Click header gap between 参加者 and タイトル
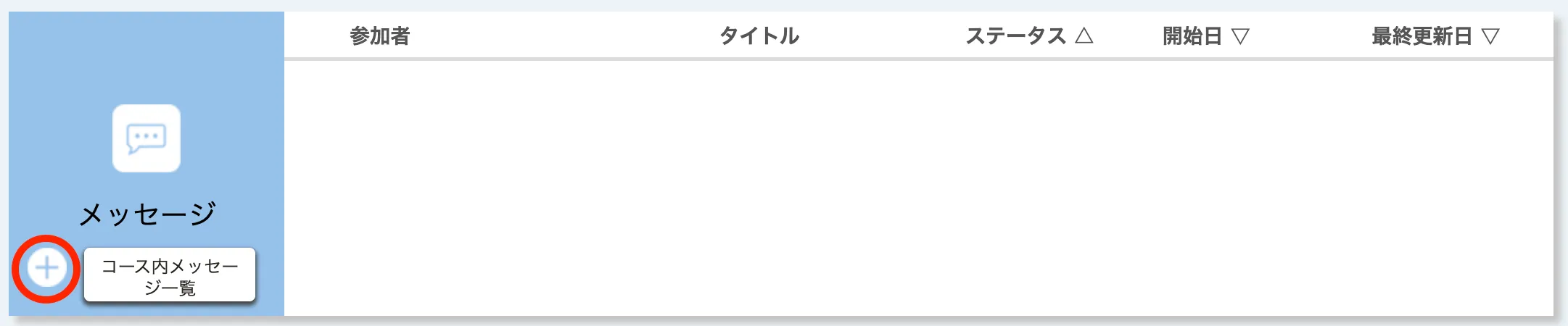 pos(566,35)
